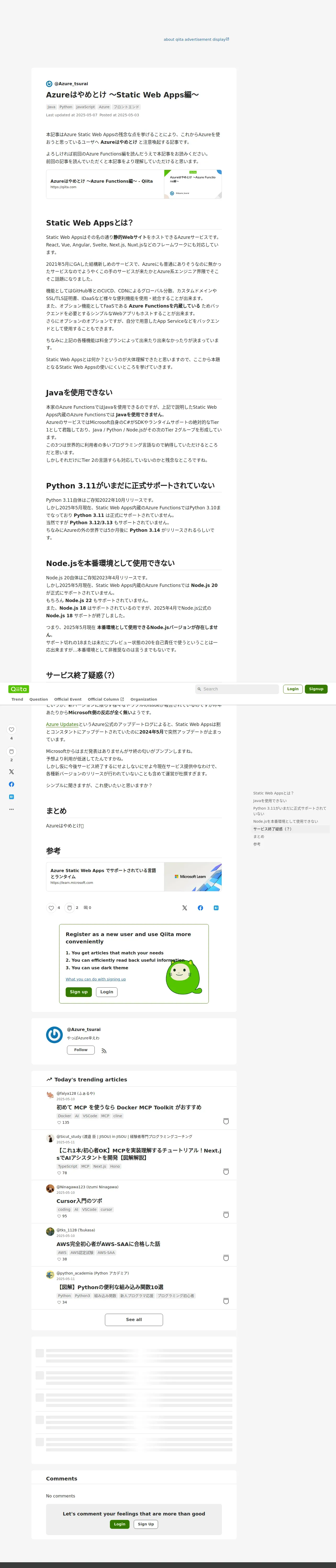The width and height of the screenshot is (336, 1568).
Task: Click the Qiita logo in the header
Action: (x=19, y=689)
